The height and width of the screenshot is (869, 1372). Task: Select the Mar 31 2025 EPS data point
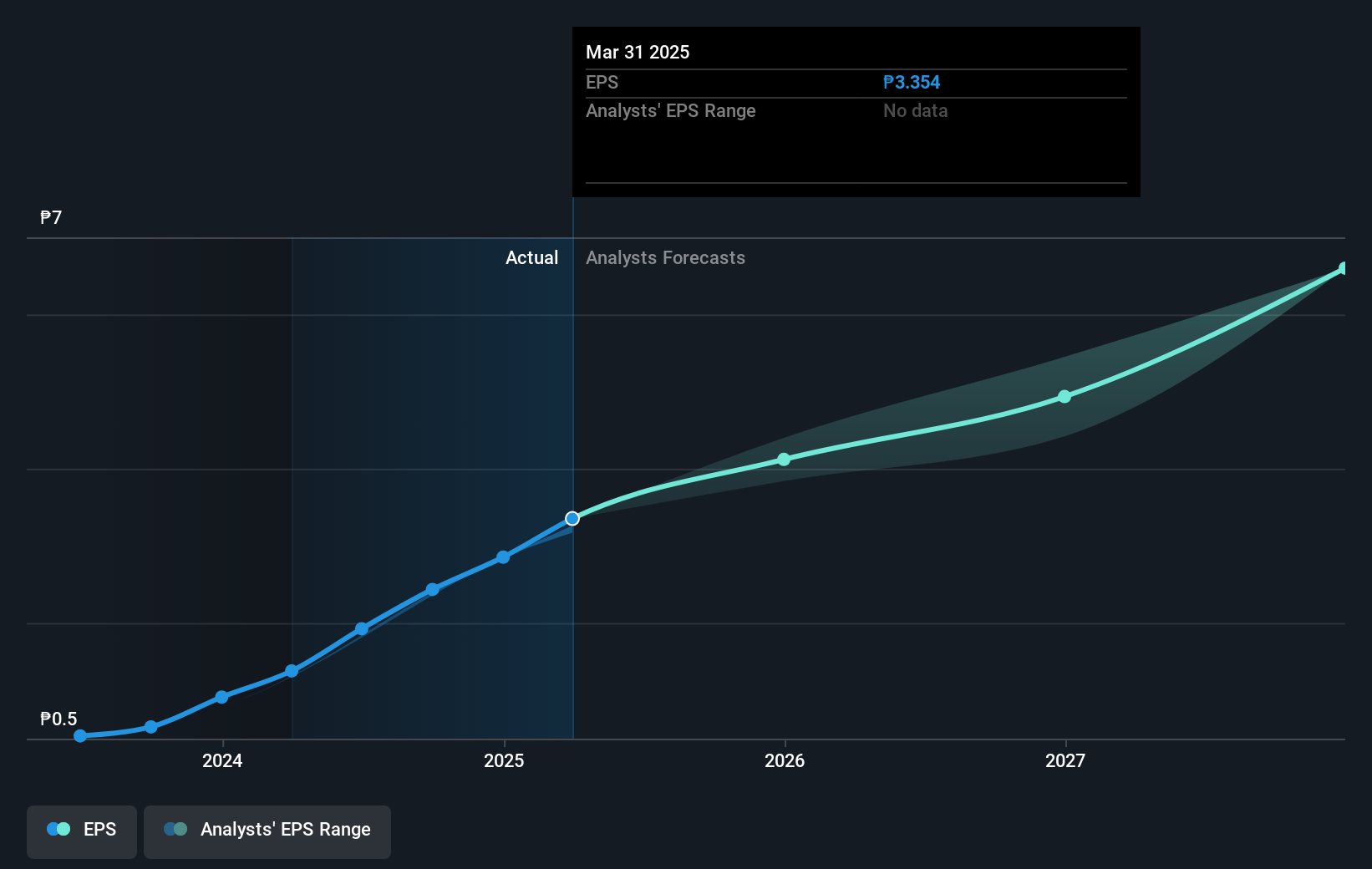point(572,519)
